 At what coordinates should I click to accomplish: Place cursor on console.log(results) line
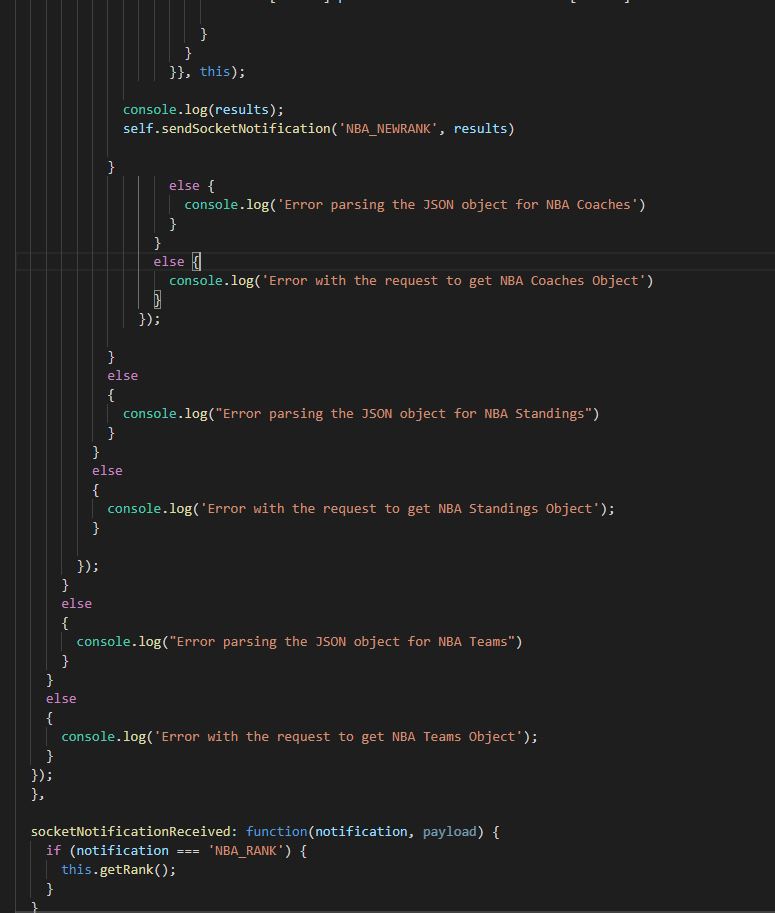click(203, 110)
